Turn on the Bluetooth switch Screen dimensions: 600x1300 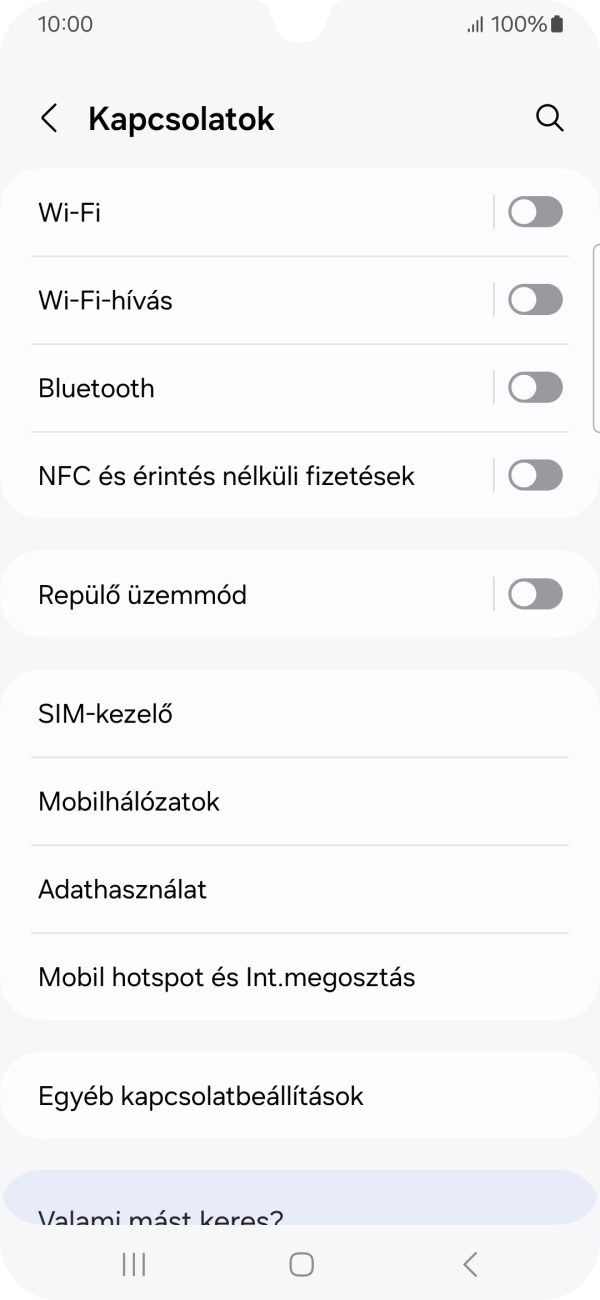[535, 387]
